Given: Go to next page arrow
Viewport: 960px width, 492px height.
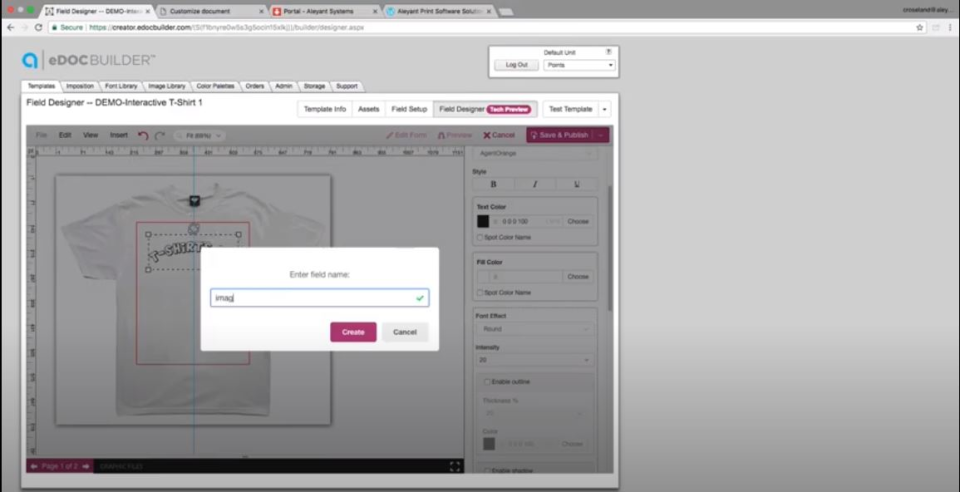Looking at the screenshot, I should click(86, 466).
